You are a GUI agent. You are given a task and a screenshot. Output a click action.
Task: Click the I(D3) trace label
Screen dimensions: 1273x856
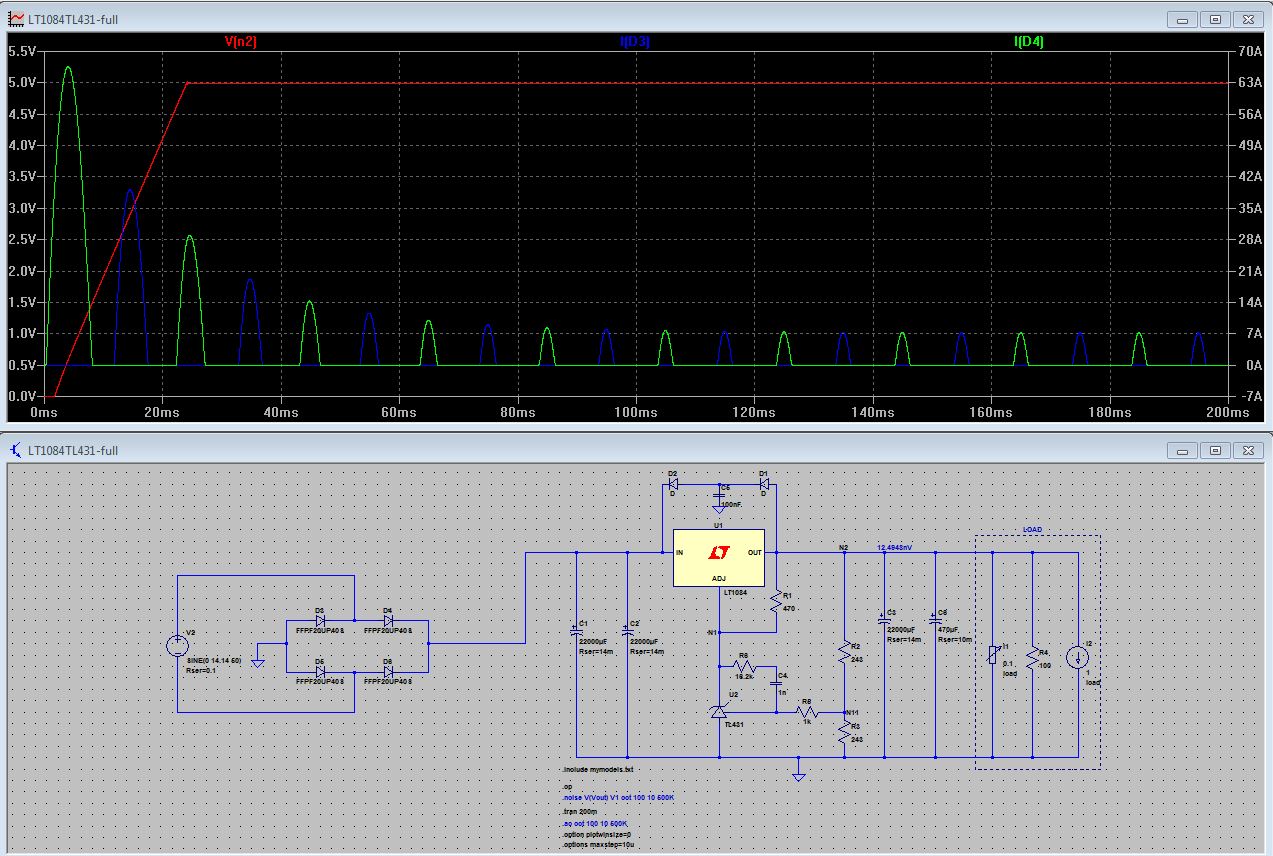[x=635, y=41]
